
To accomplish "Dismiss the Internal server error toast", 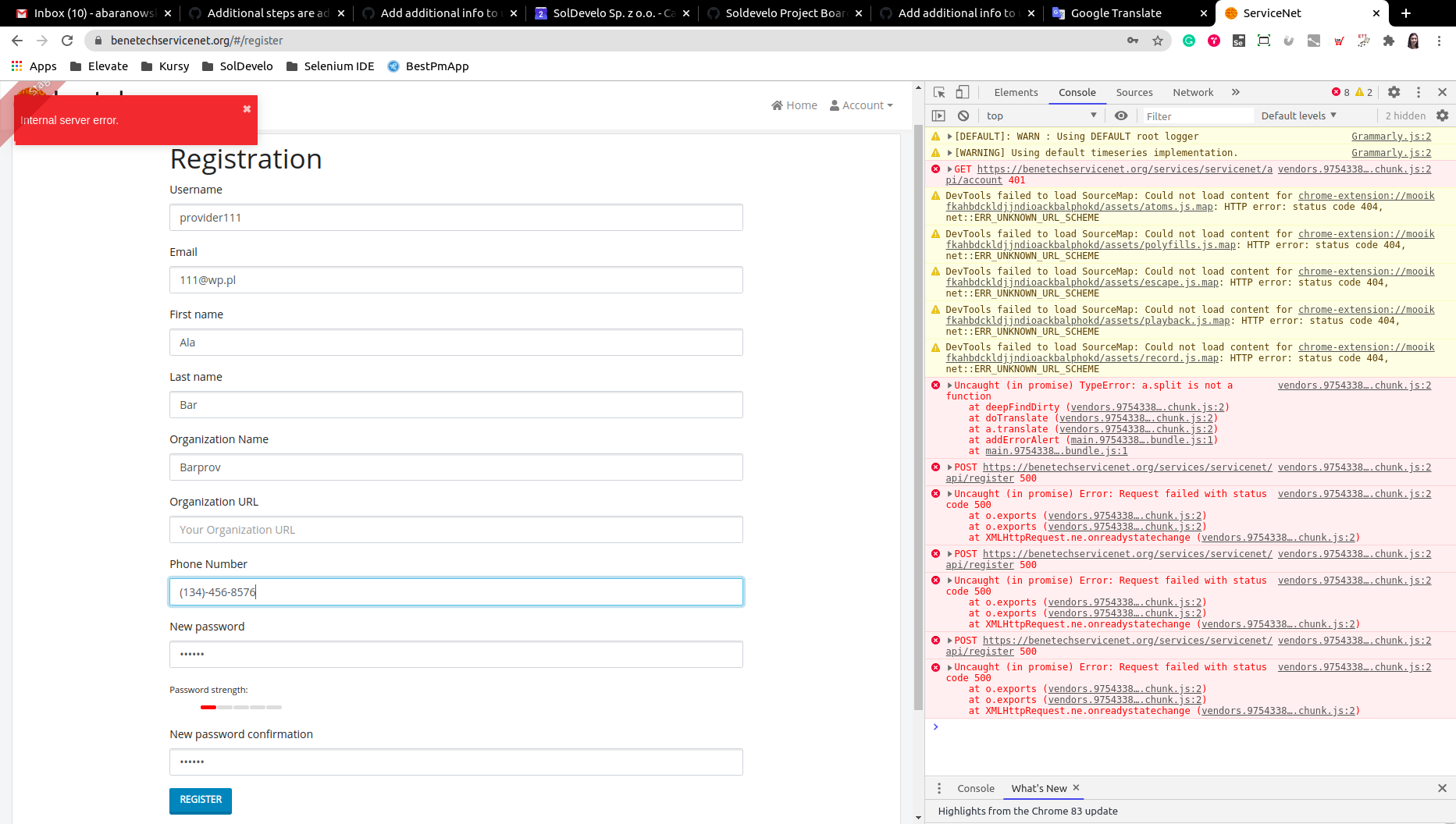I will coord(247,108).
